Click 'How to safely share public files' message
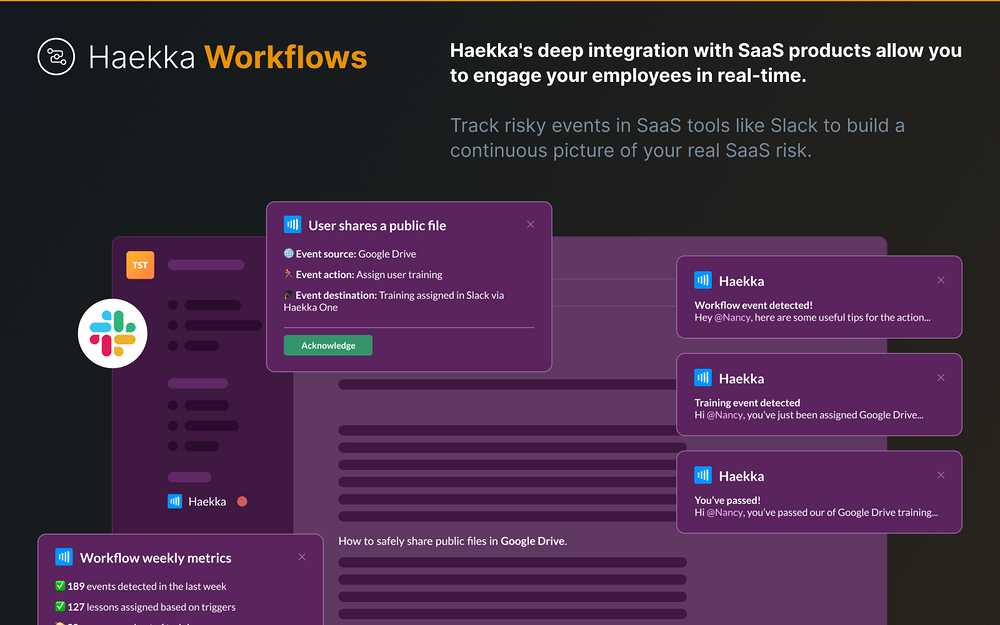 [452, 541]
